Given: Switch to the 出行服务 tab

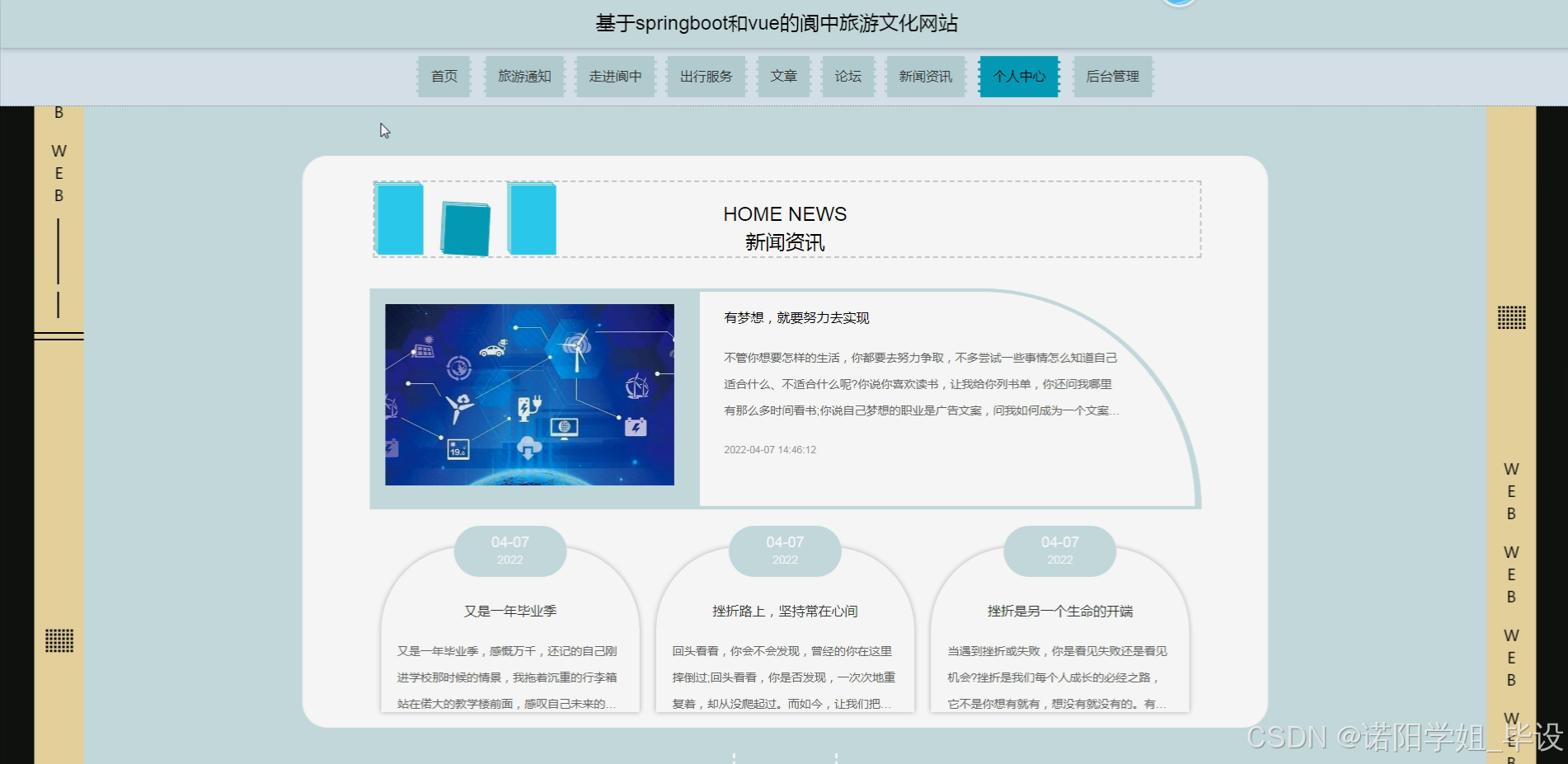Looking at the screenshot, I should point(706,76).
